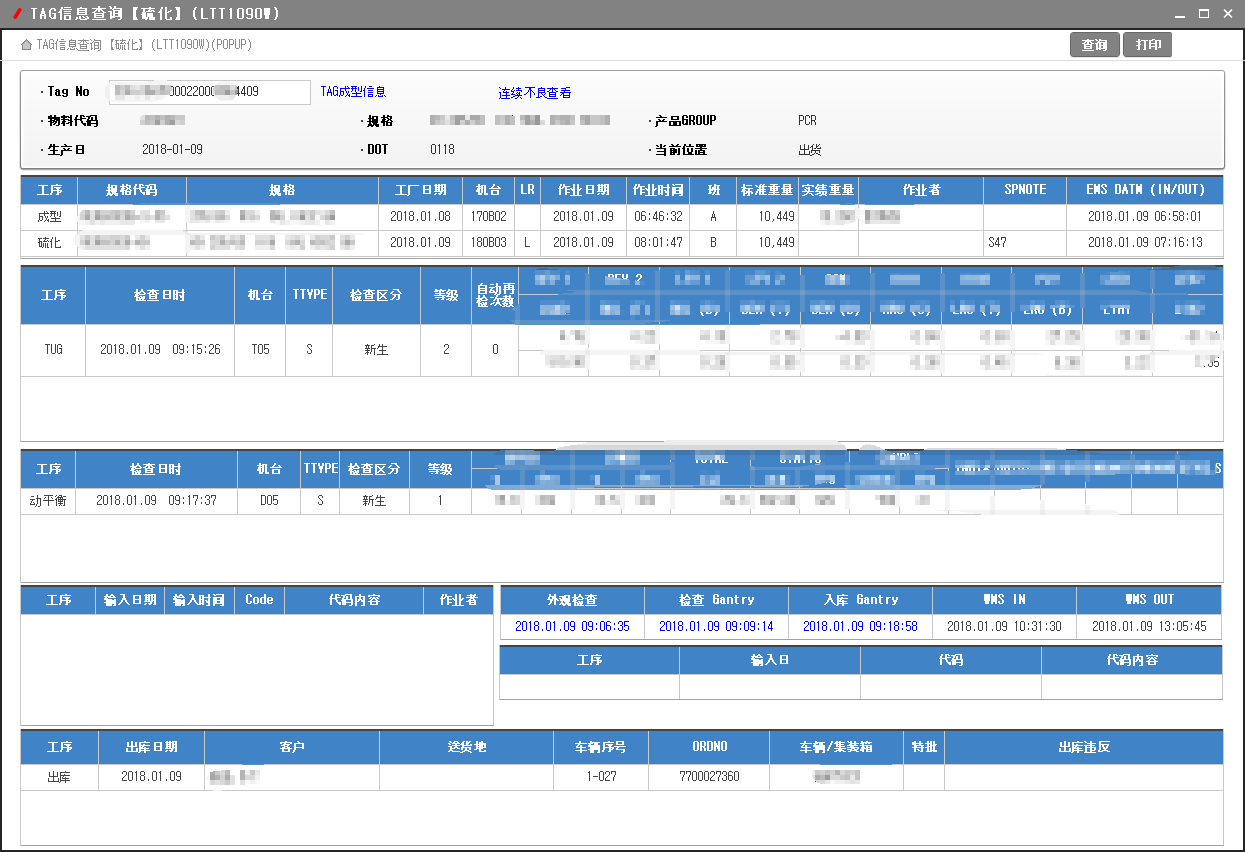Screen dimensions: 1245x852
Task: Click the red app icon in title bar
Action: click(x=17, y=13)
